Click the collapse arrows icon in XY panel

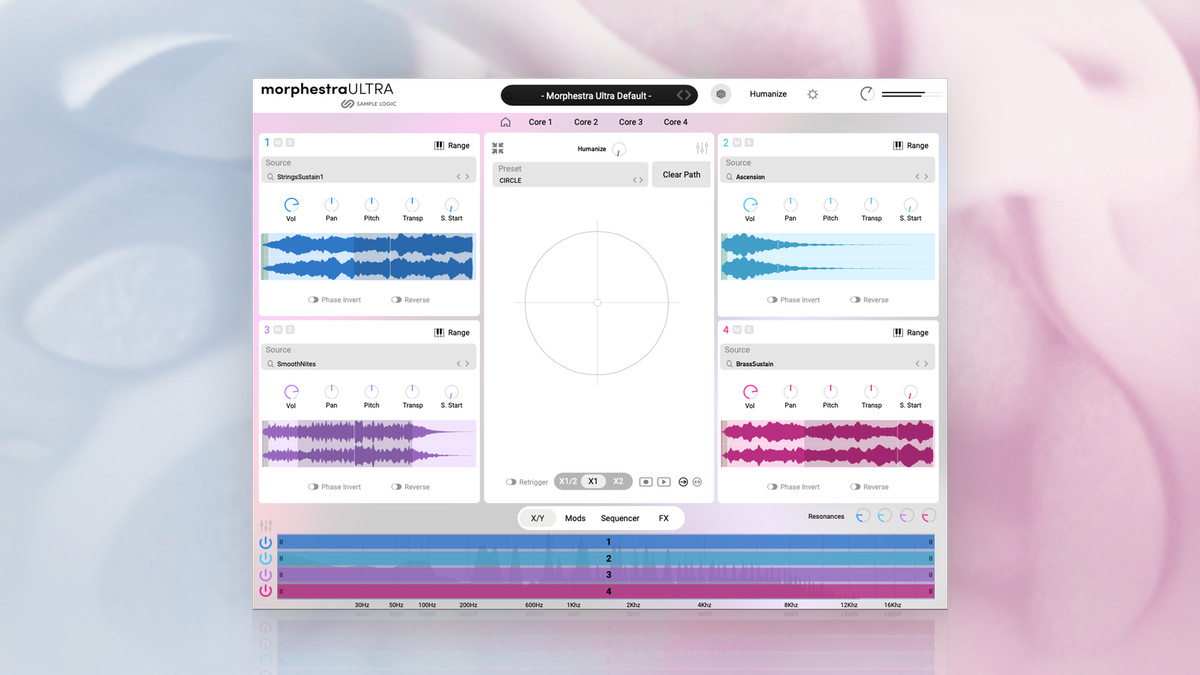(x=498, y=147)
